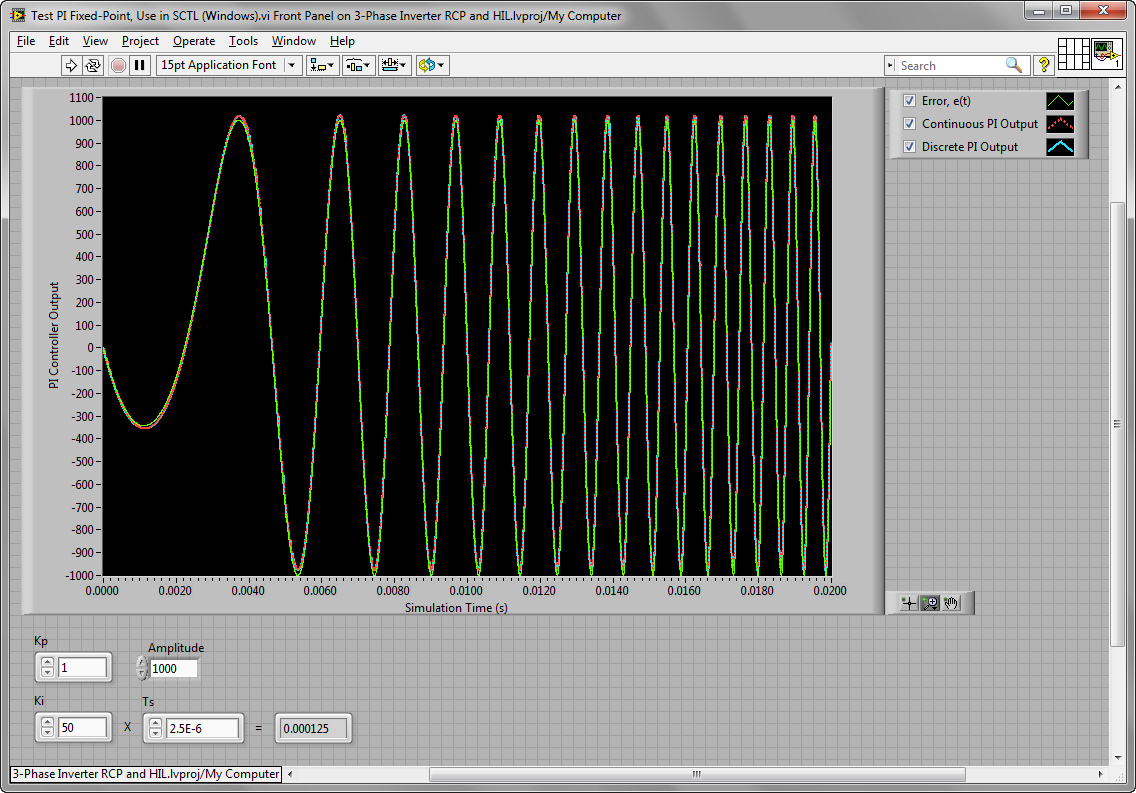Click the Kp value field

pos(82,667)
